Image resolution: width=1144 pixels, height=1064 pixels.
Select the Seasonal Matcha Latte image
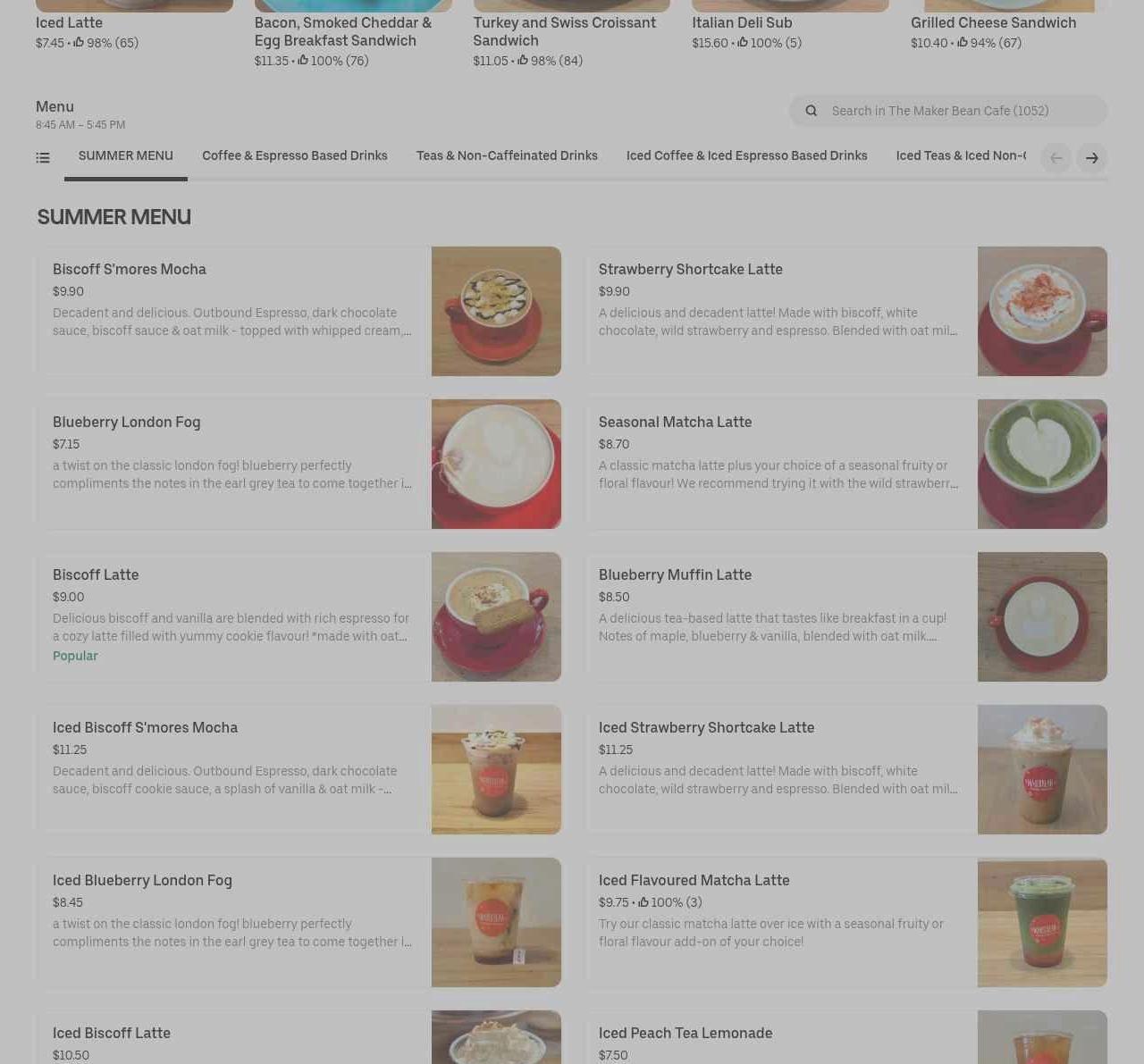(x=1042, y=464)
